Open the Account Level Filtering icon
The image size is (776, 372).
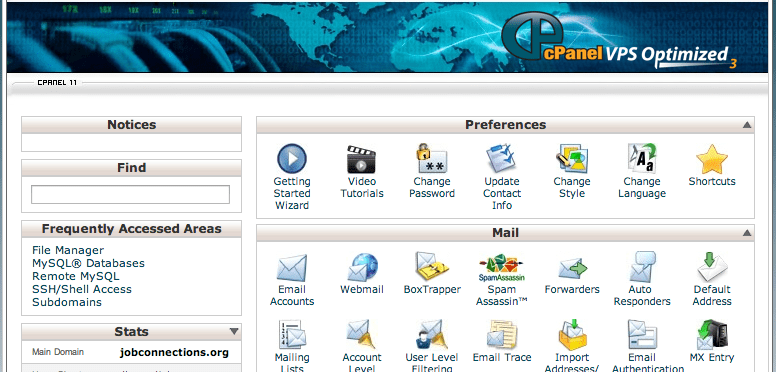(362, 335)
